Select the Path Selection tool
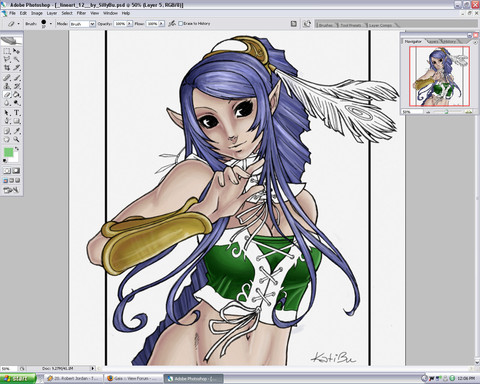 [7, 113]
